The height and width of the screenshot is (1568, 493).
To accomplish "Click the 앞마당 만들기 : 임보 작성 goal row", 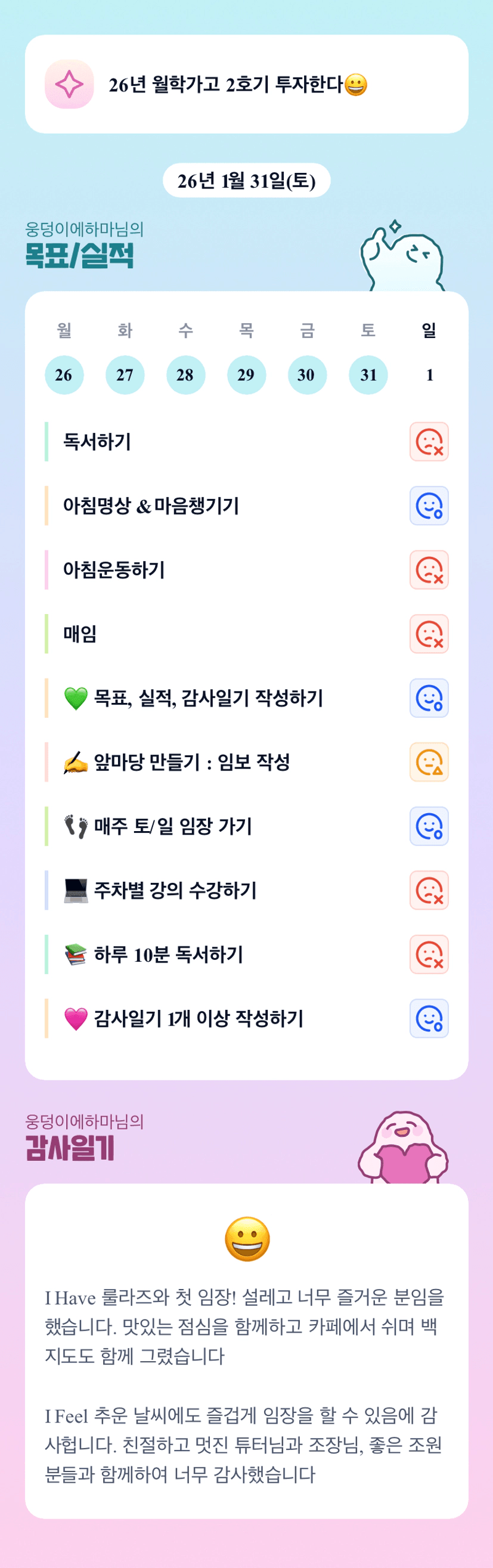I will [192, 762].
